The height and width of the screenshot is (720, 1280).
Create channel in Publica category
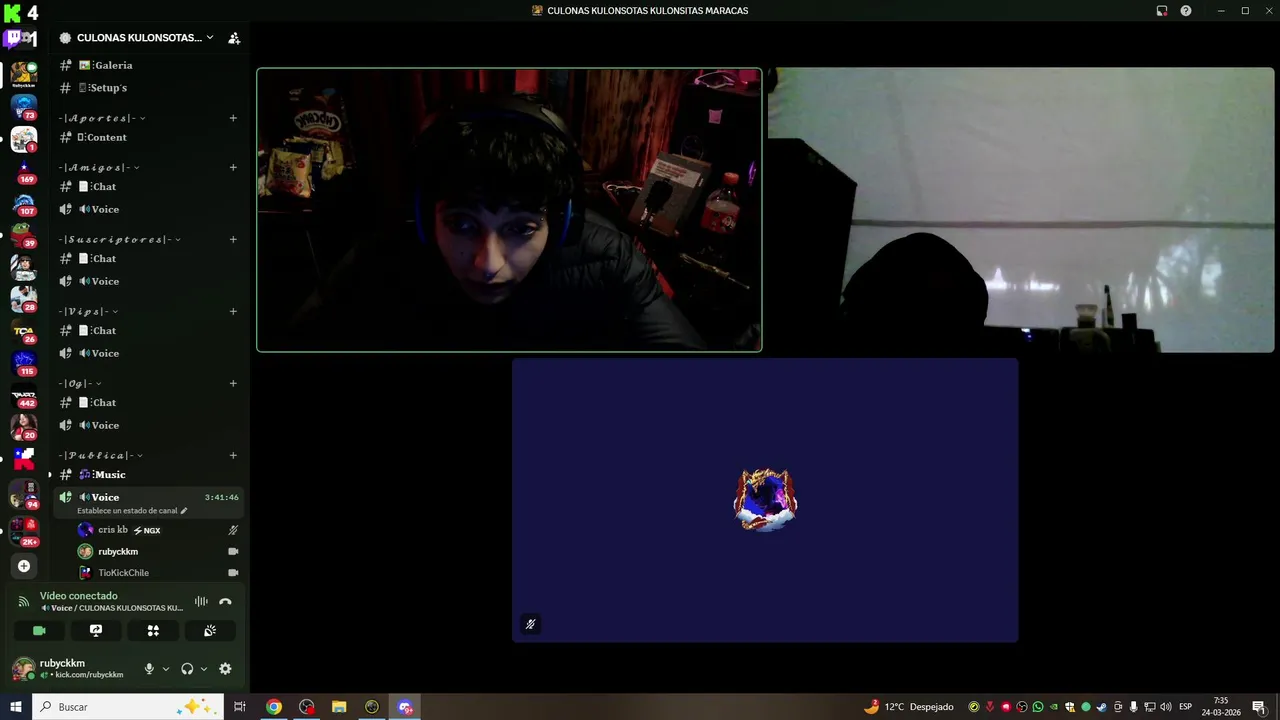coord(233,455)
